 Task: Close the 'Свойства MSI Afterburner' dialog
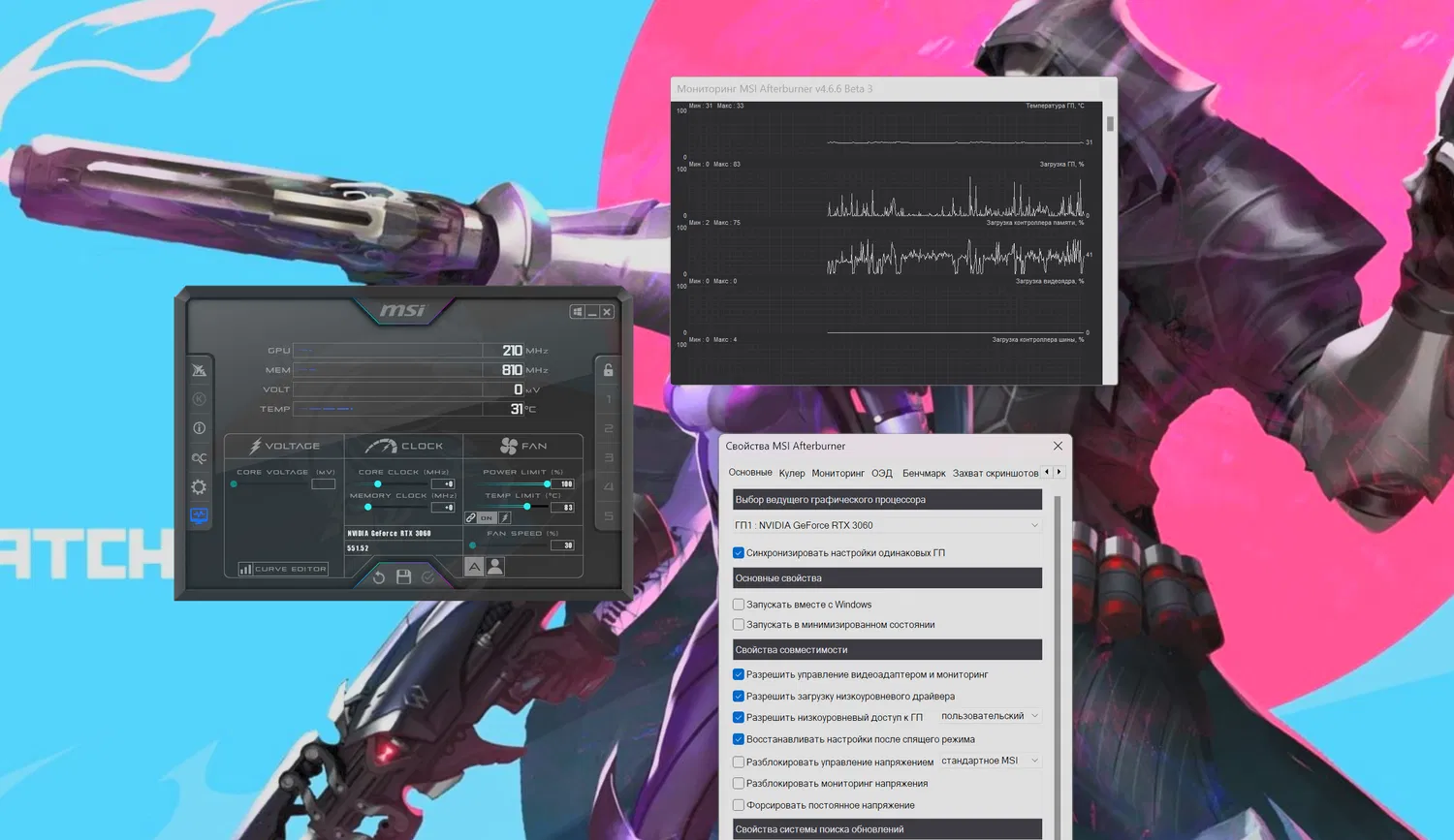[1058, 446]
